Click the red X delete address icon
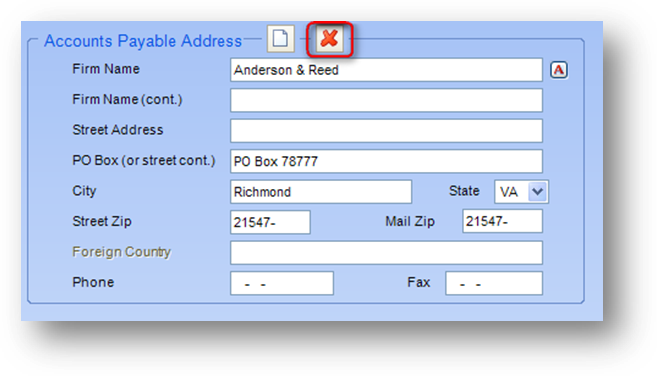This screenshot has width=657, height=376. (x=329, y=39)
